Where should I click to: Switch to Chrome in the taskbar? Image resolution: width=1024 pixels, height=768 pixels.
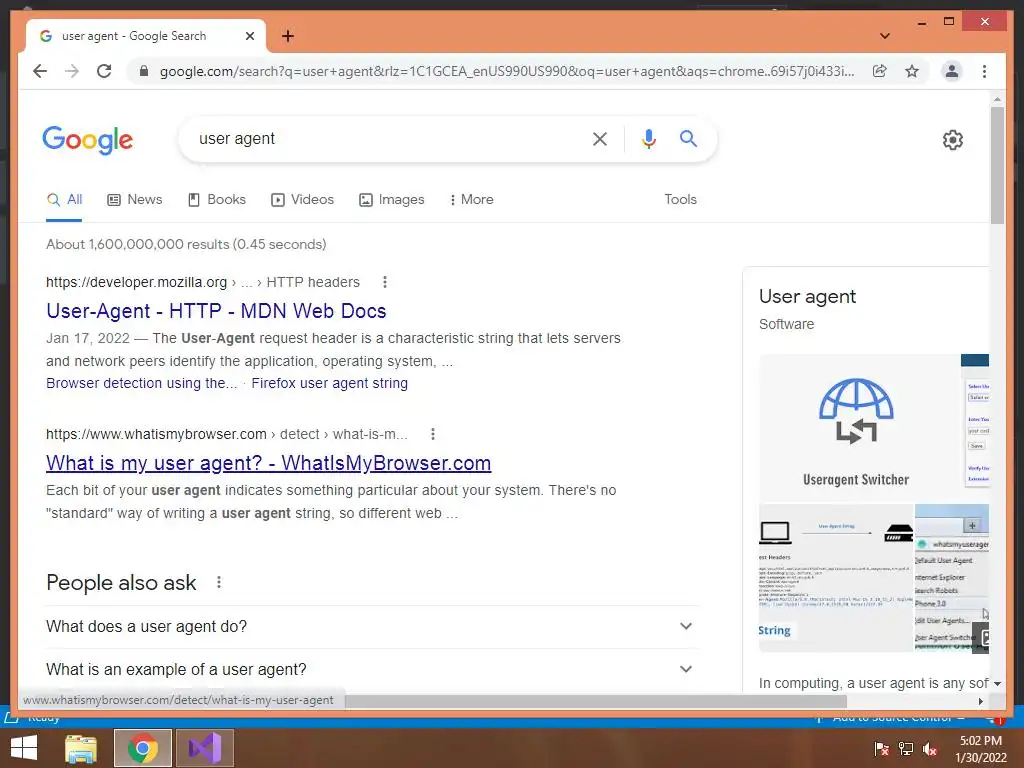click(x=142, y=748)
